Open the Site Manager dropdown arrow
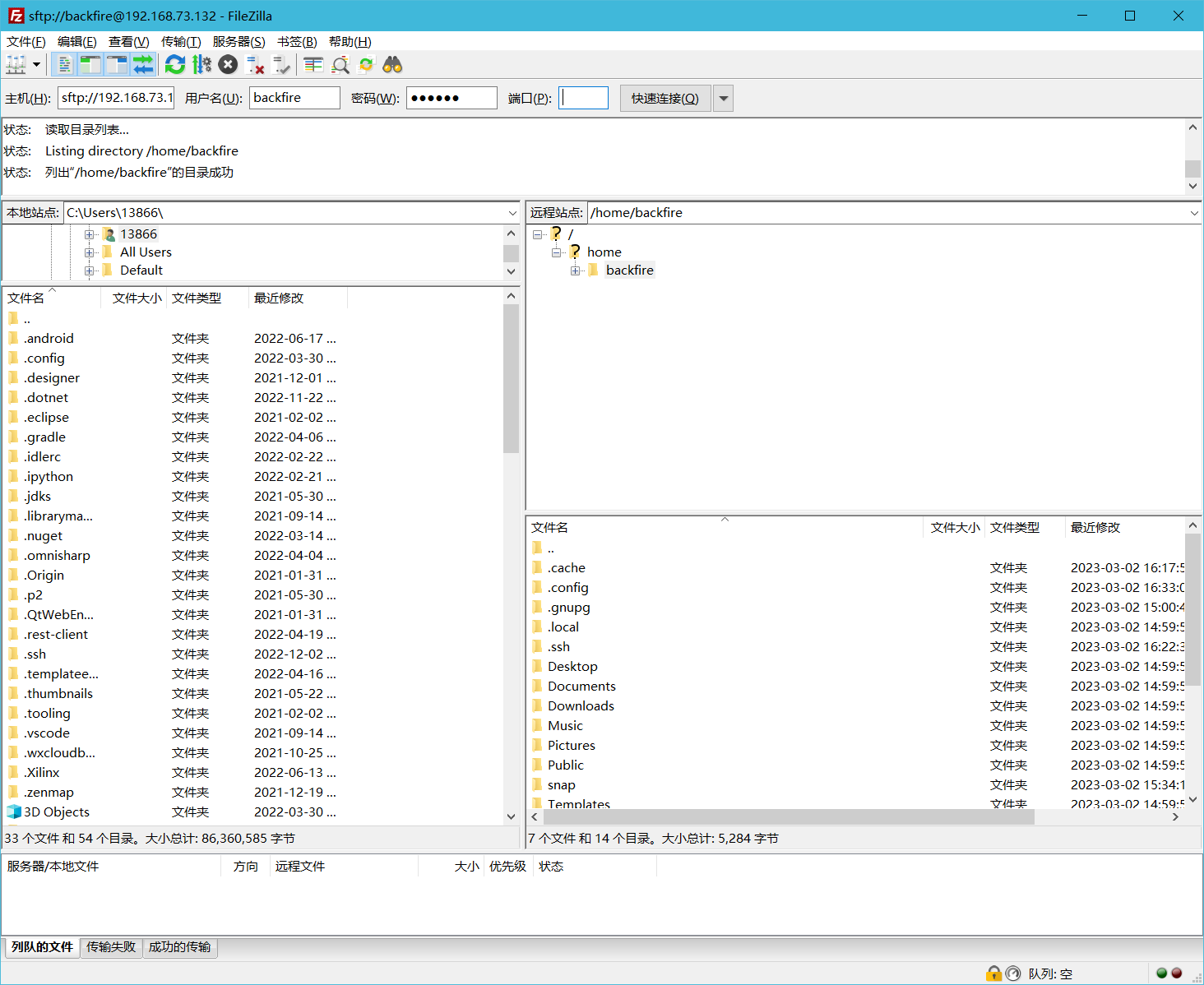1204x985 pixels. tap(37, 64)
